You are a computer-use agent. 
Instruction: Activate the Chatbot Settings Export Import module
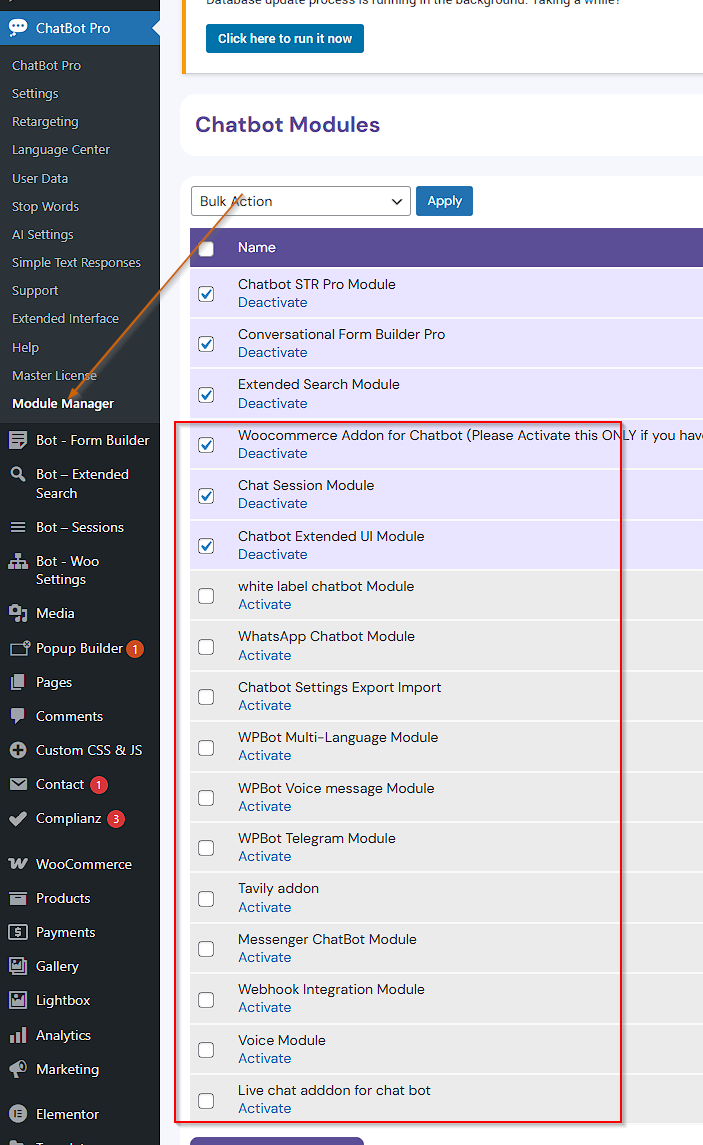point(264,705)
